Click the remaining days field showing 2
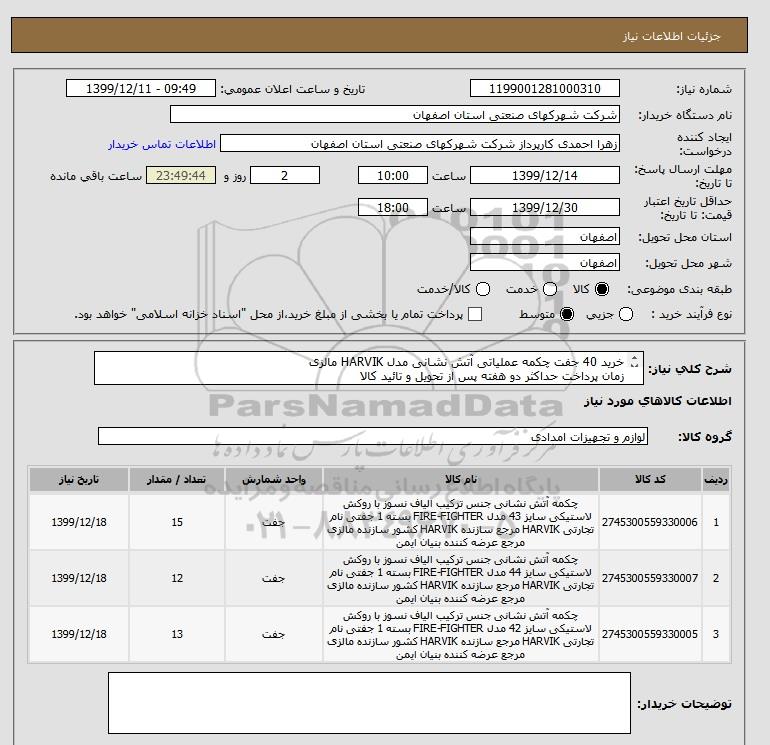Image resolution: width=770 pixels, height=745 pixels. 285,175
